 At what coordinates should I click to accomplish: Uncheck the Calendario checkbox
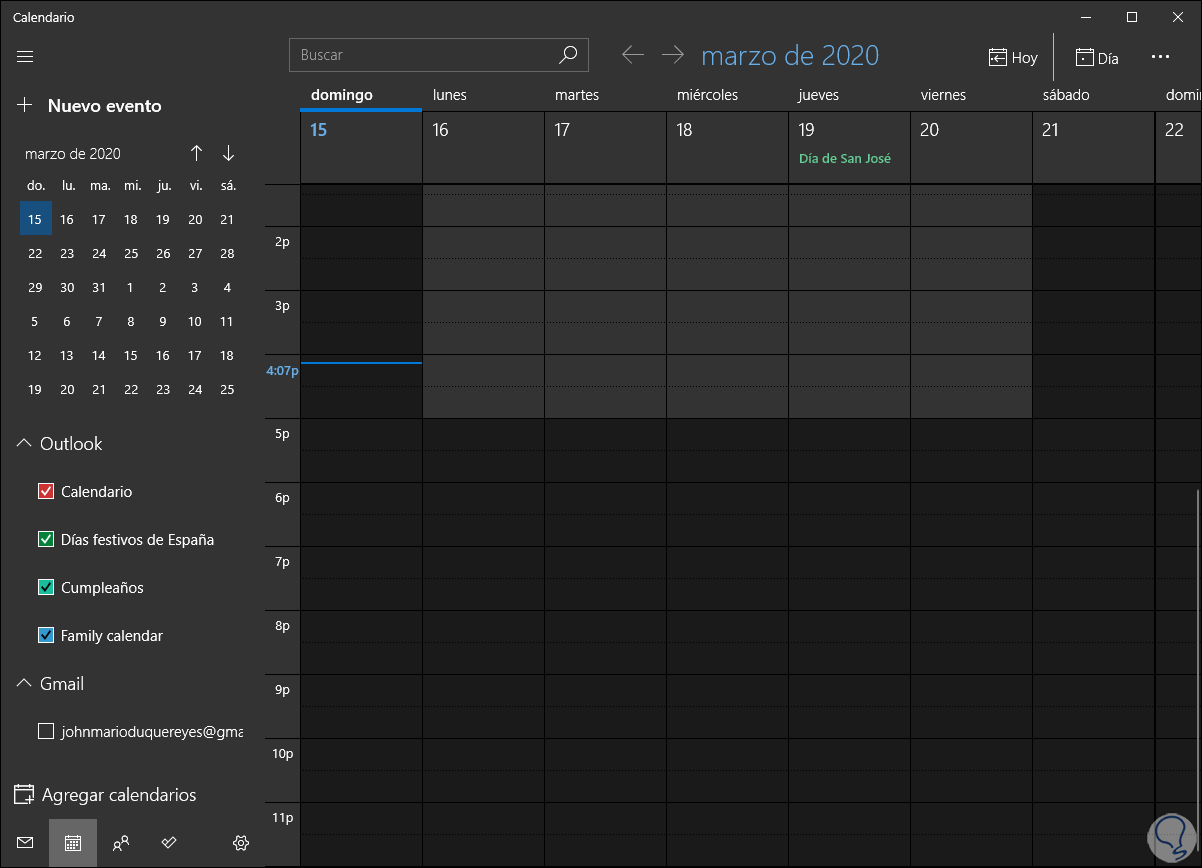tap(45, 492)
